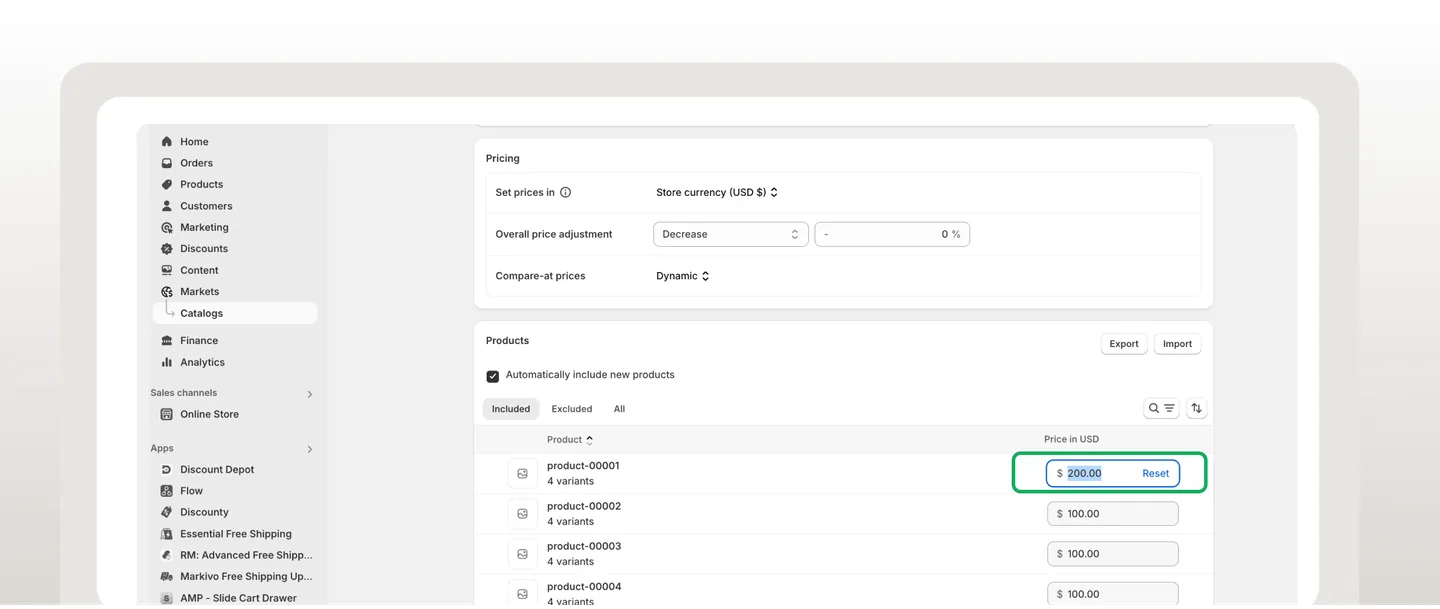The height and width of the screenshot is (609, 1440).
Task: Open Analytics bar chart icon
Action: click(167, 363)
